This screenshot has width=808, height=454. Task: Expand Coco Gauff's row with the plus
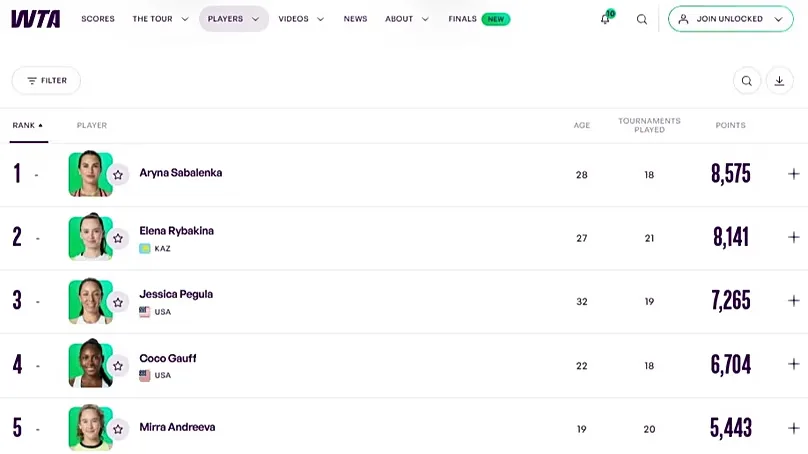[794, 364]
